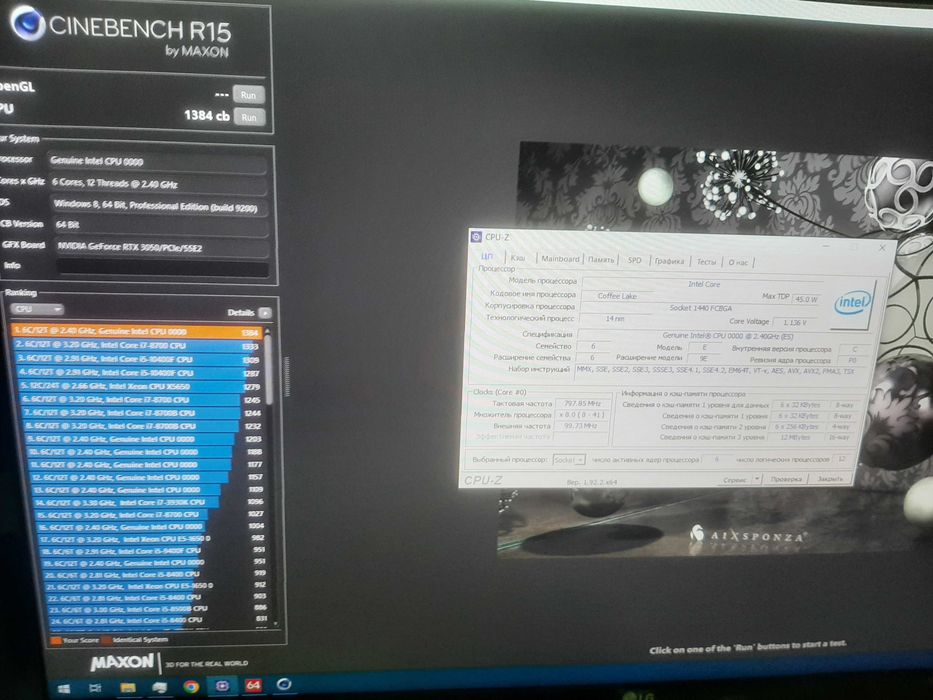Select the Intel Core i7-8700 ranking entry
Viewport: 933px width, 700px height.
pyautogui.click(x=136, y=345)
